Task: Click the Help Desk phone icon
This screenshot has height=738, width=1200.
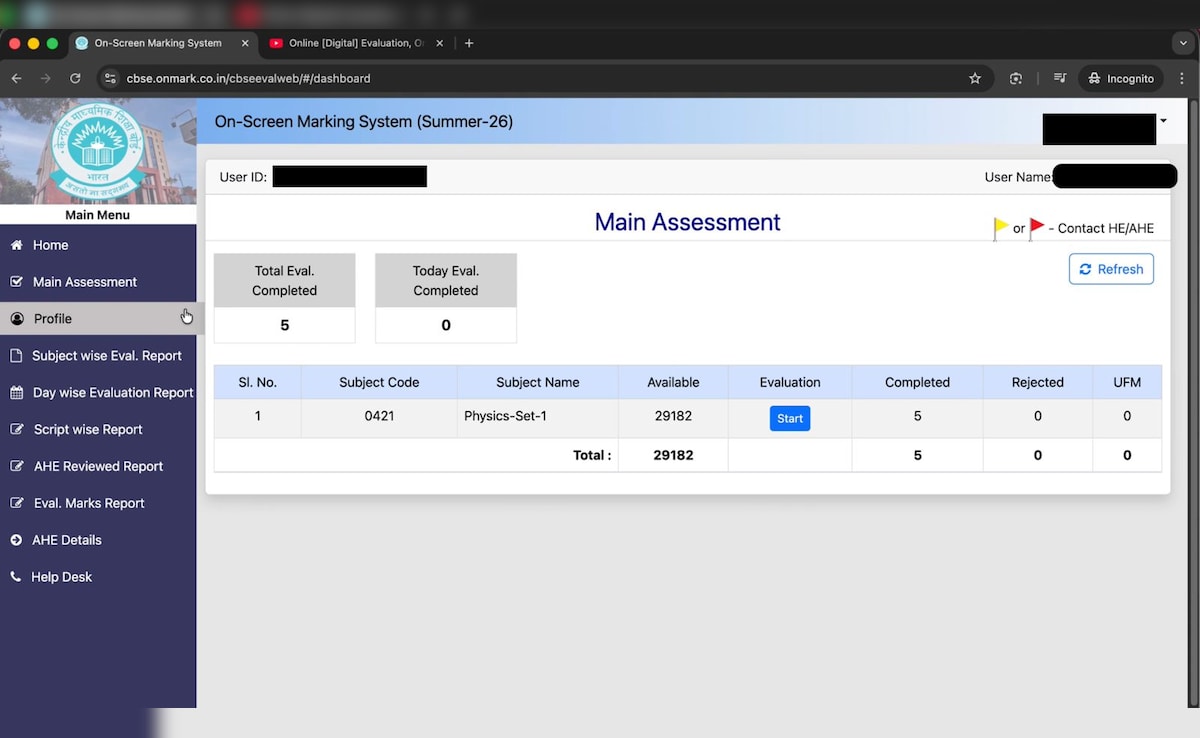Action: point(16,577)
